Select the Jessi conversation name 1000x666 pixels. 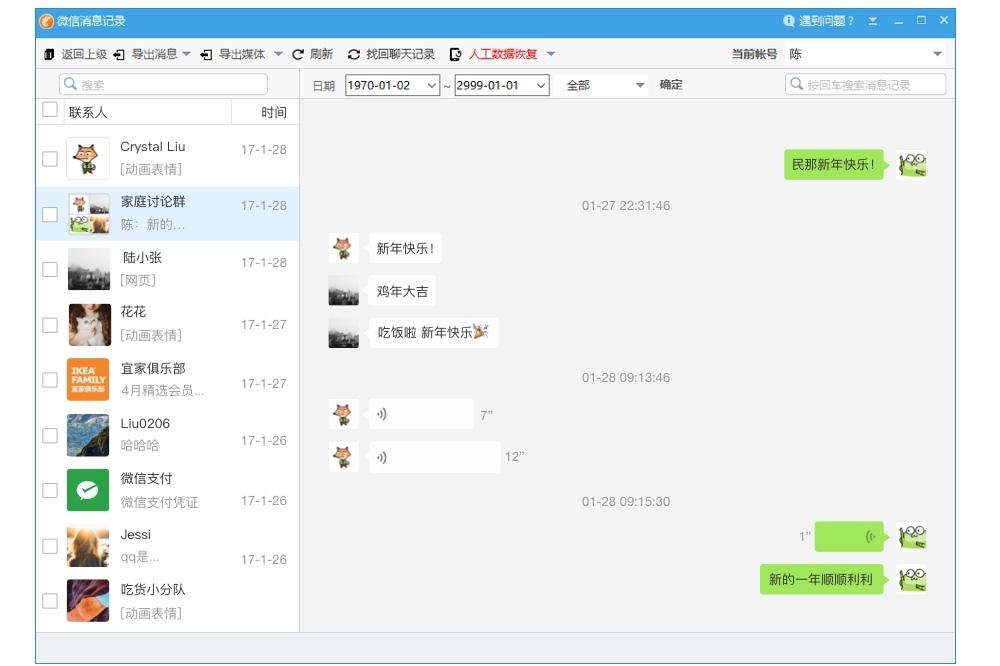[x=136, y=535]
